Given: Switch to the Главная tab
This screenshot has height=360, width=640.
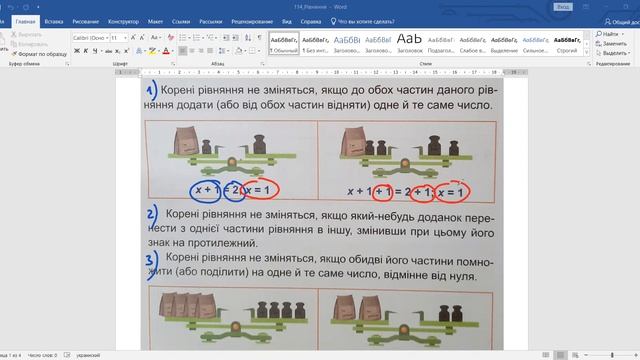Looking at the screenshot, I should pyautogui.click(x=25, y=22).
